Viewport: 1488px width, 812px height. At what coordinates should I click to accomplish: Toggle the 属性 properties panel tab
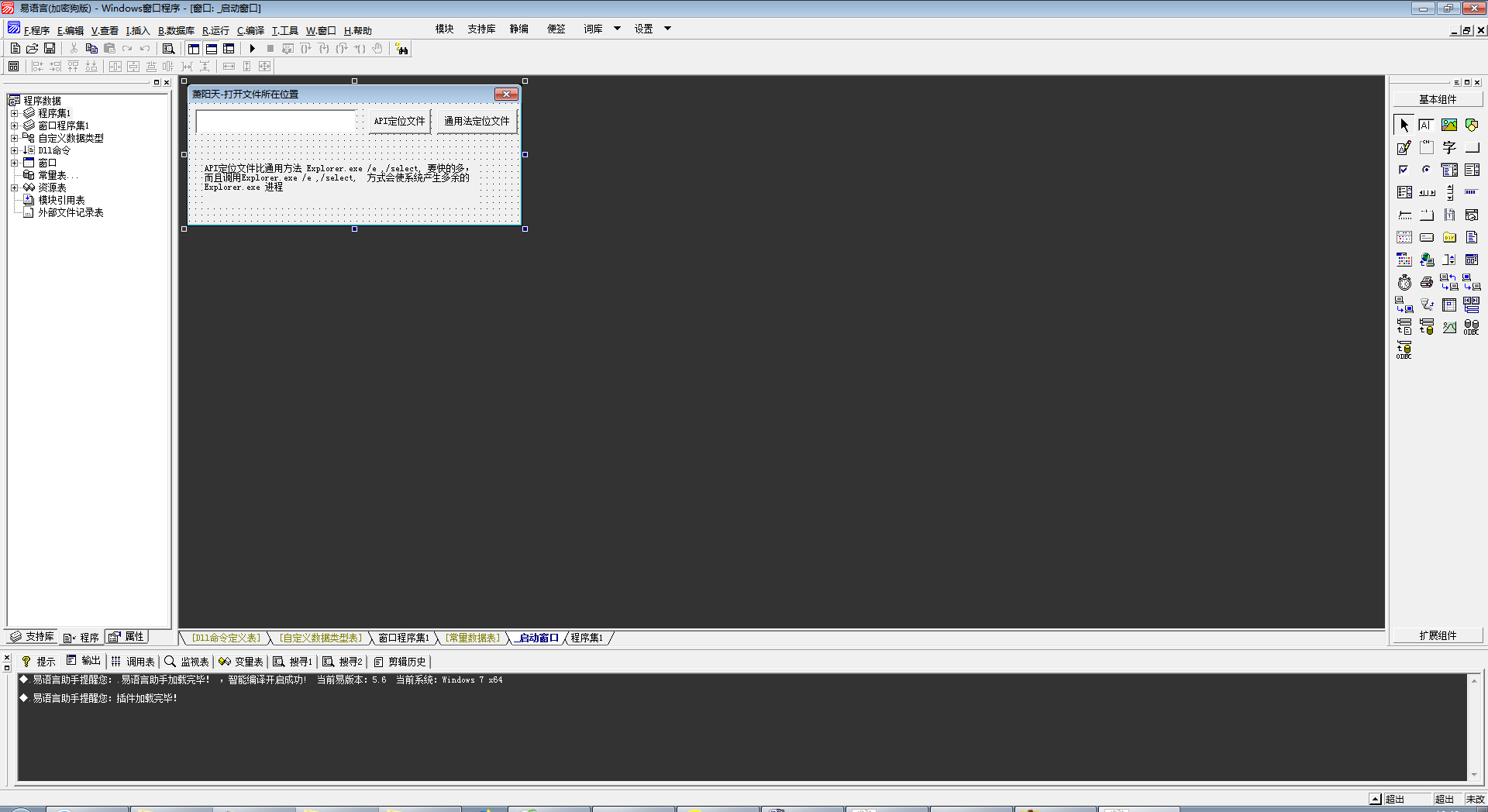pos(126,637)
